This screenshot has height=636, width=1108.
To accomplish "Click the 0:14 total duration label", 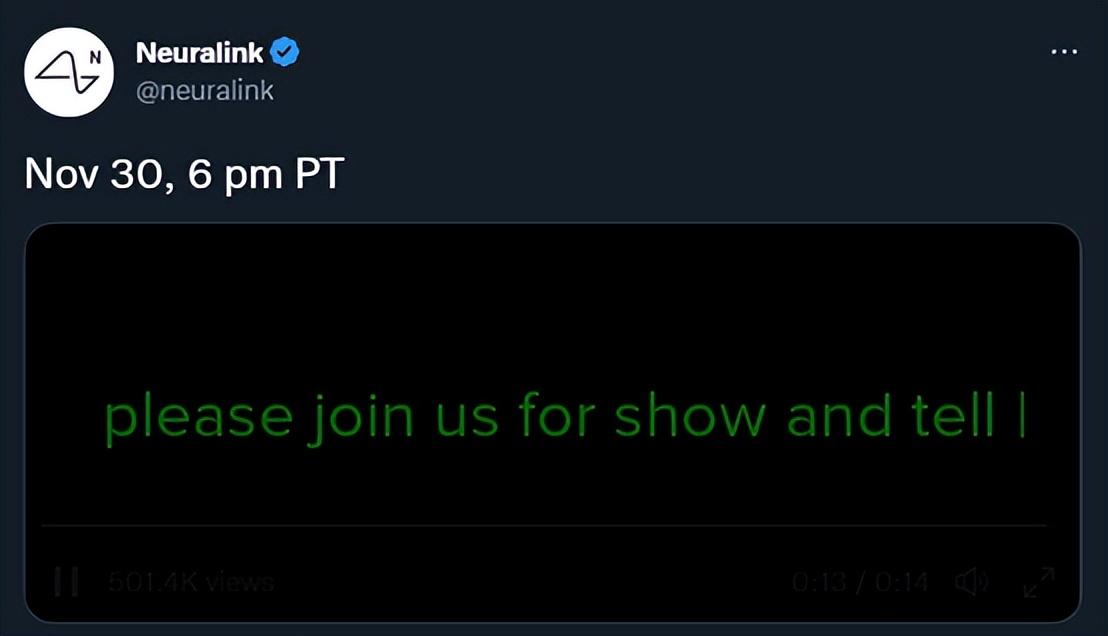I will coord(900,581).
